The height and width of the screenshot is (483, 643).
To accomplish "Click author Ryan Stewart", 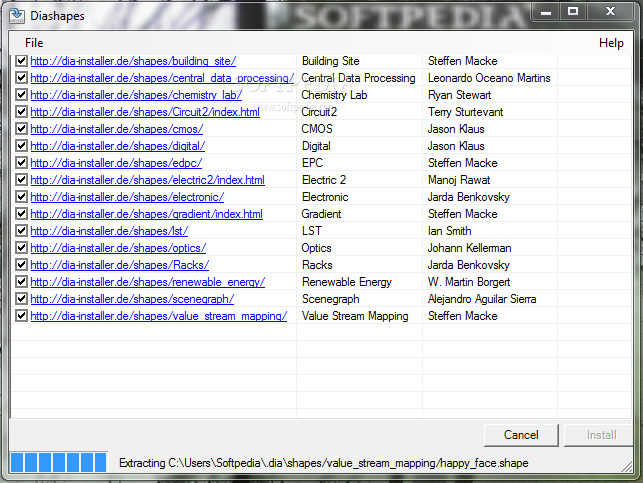I will pyautogui.click(x=459, y=95).
